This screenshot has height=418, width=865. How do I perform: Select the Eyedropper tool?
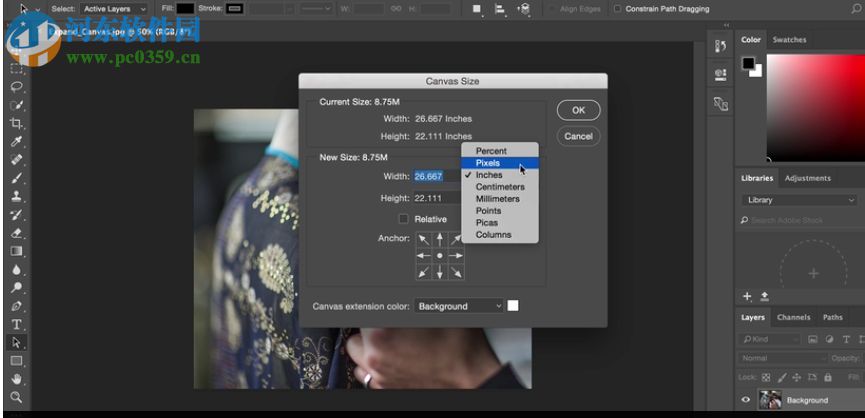[17, 142]
